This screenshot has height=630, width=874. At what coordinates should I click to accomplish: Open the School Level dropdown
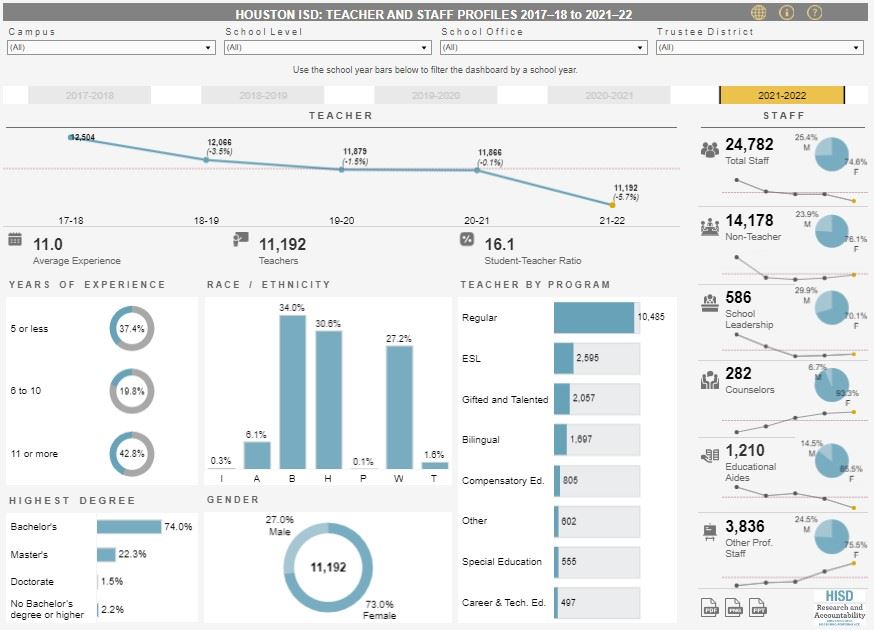click(x=328, y=47)
